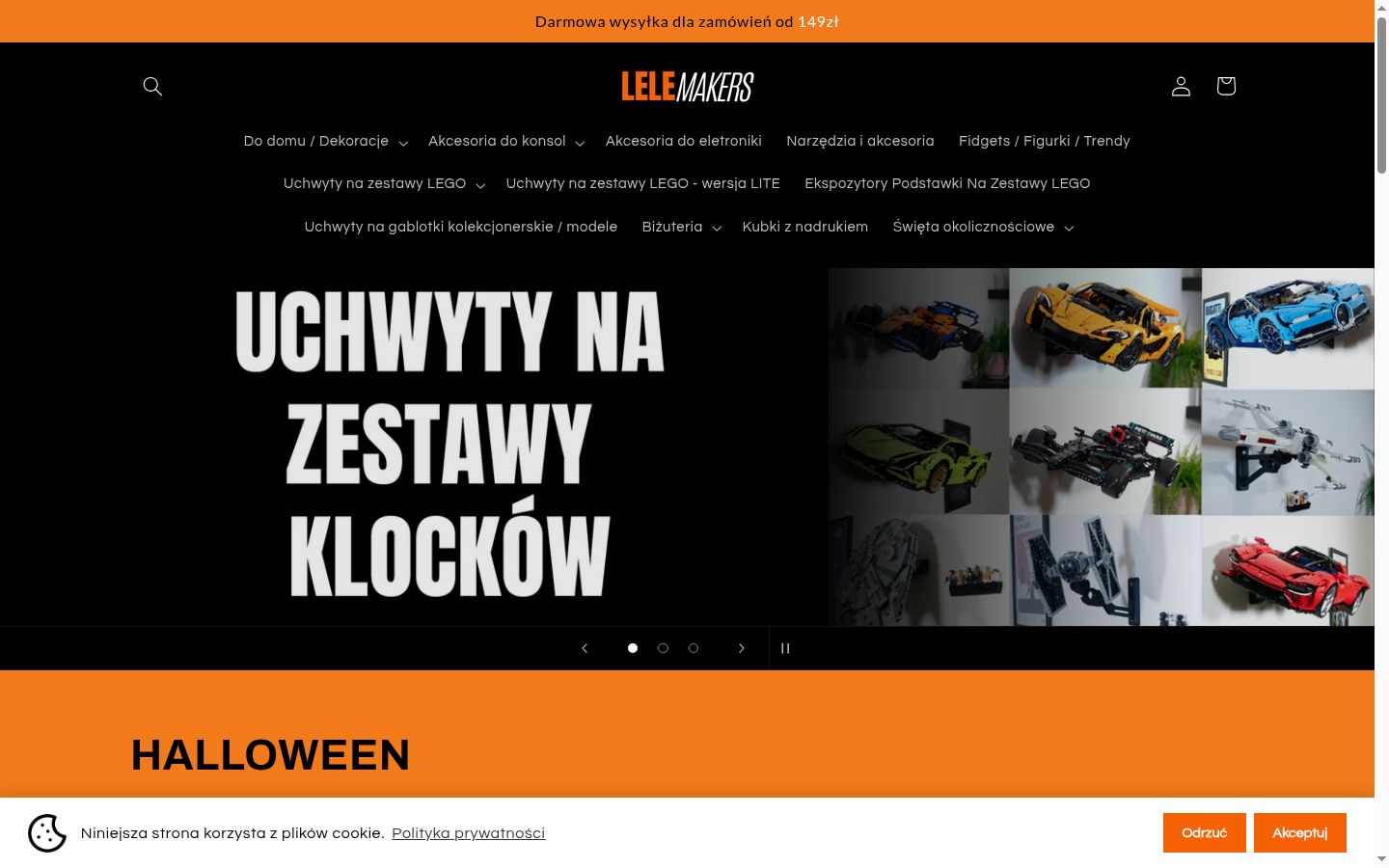The image size is (1389, 868).
Task: Click the Odrzuć cookie button
Action: click(x=1205, y=833)
